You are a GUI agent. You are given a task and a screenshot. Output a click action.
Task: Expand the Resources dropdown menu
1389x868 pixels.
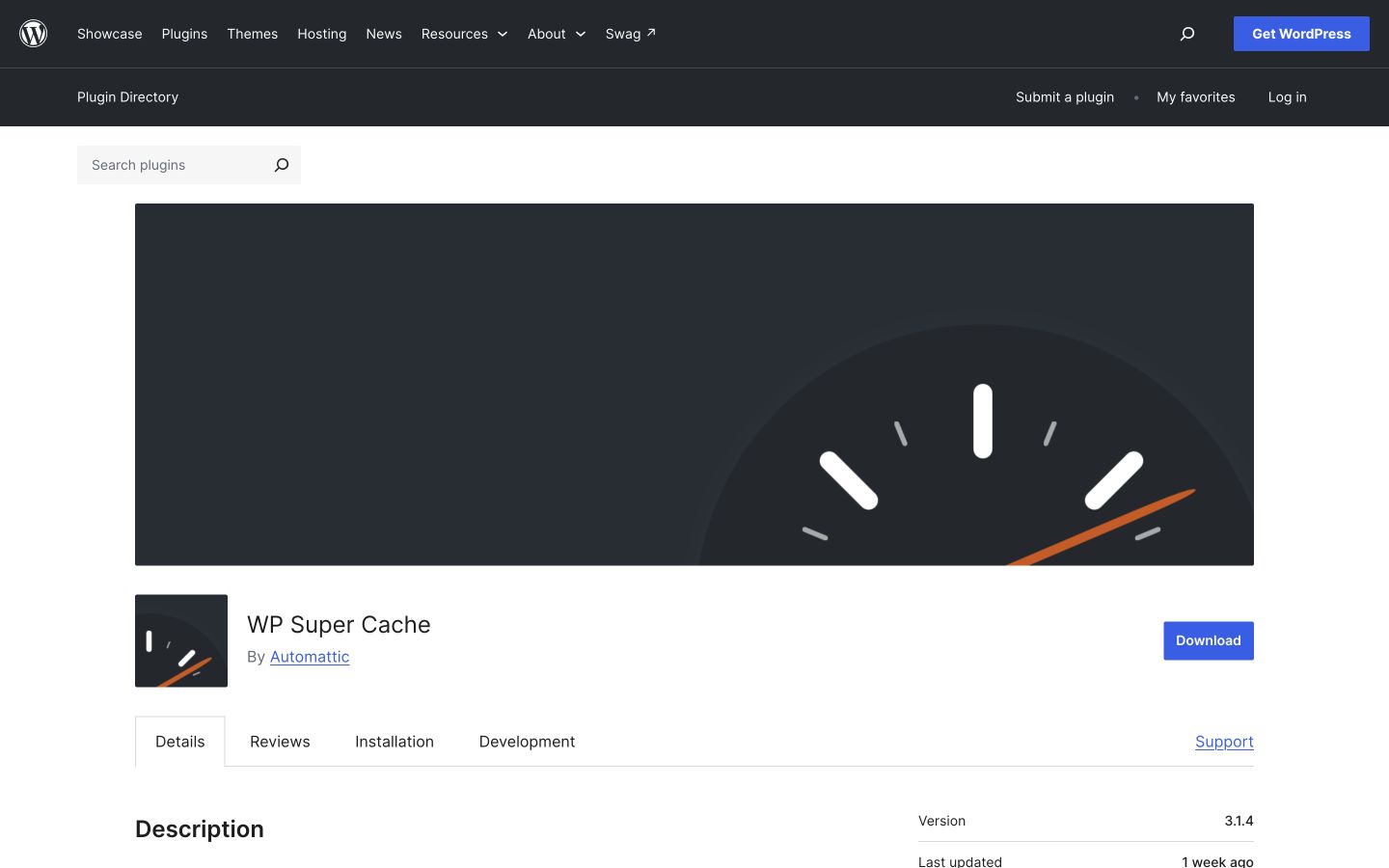(x=464, y=34)
